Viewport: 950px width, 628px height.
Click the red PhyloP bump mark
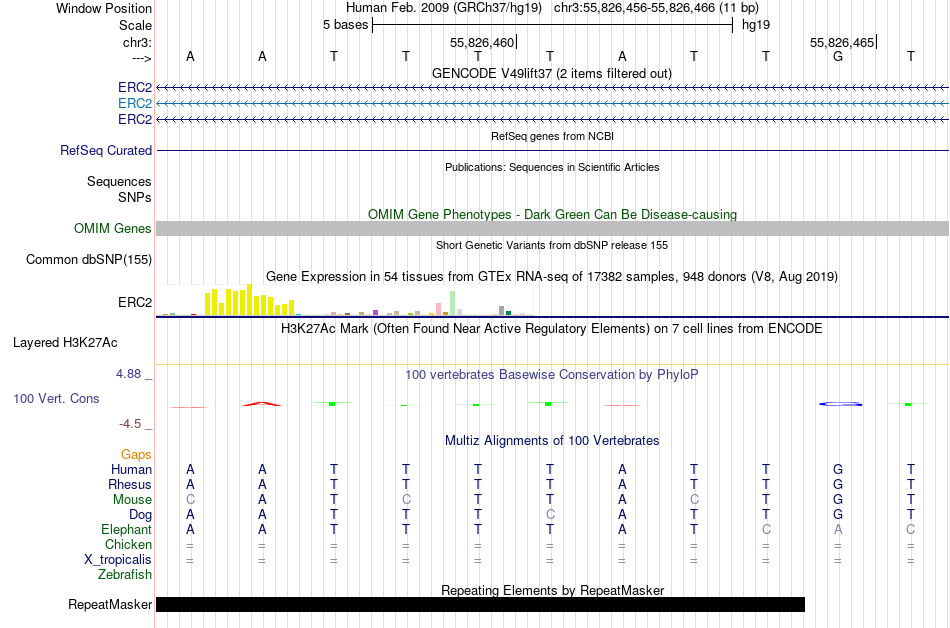coord(262,403)
